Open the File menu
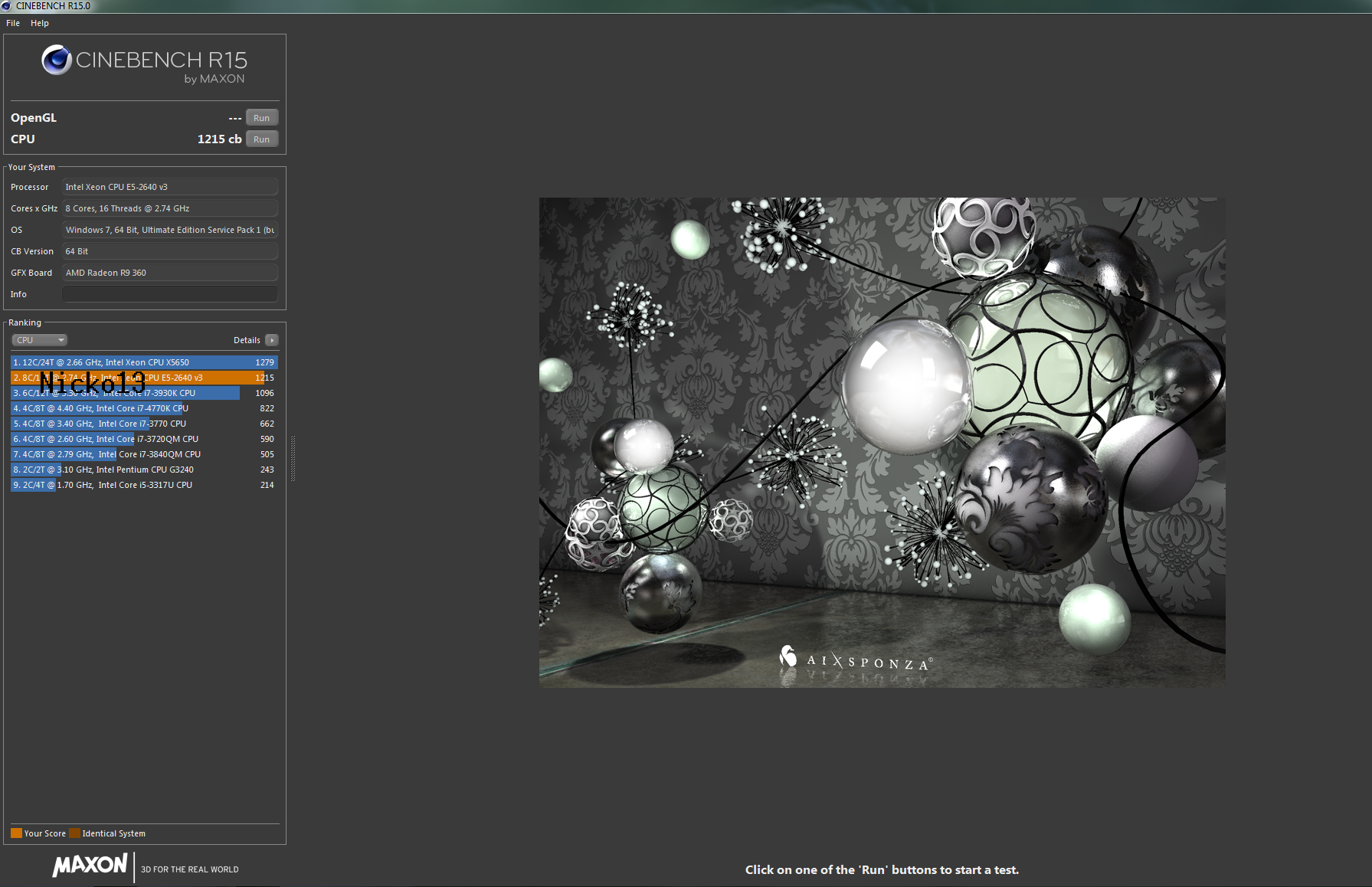Viewport: 1372px width, 887px height. click(13, 23)
